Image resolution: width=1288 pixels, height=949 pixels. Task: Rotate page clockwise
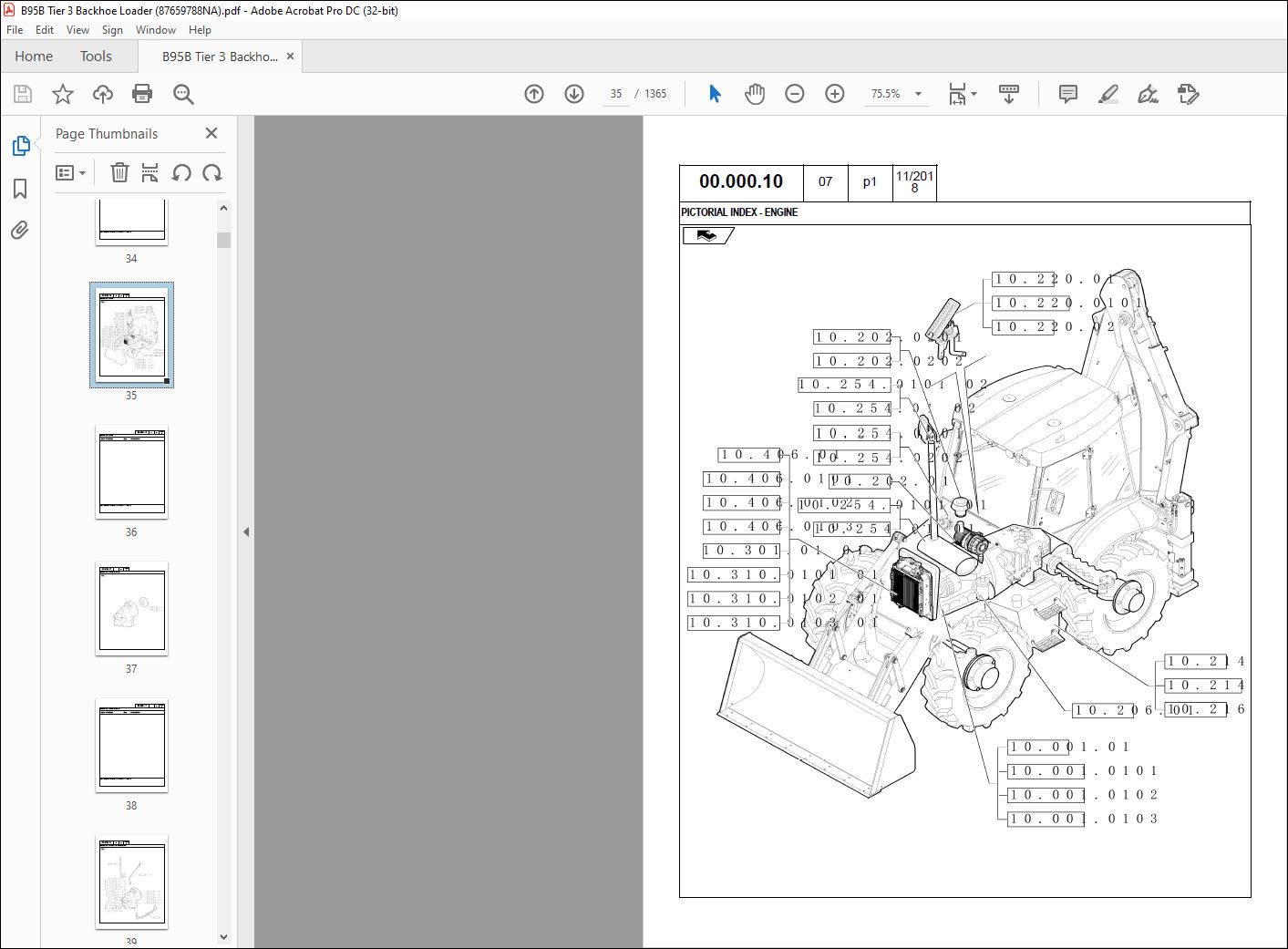[212, 172]
